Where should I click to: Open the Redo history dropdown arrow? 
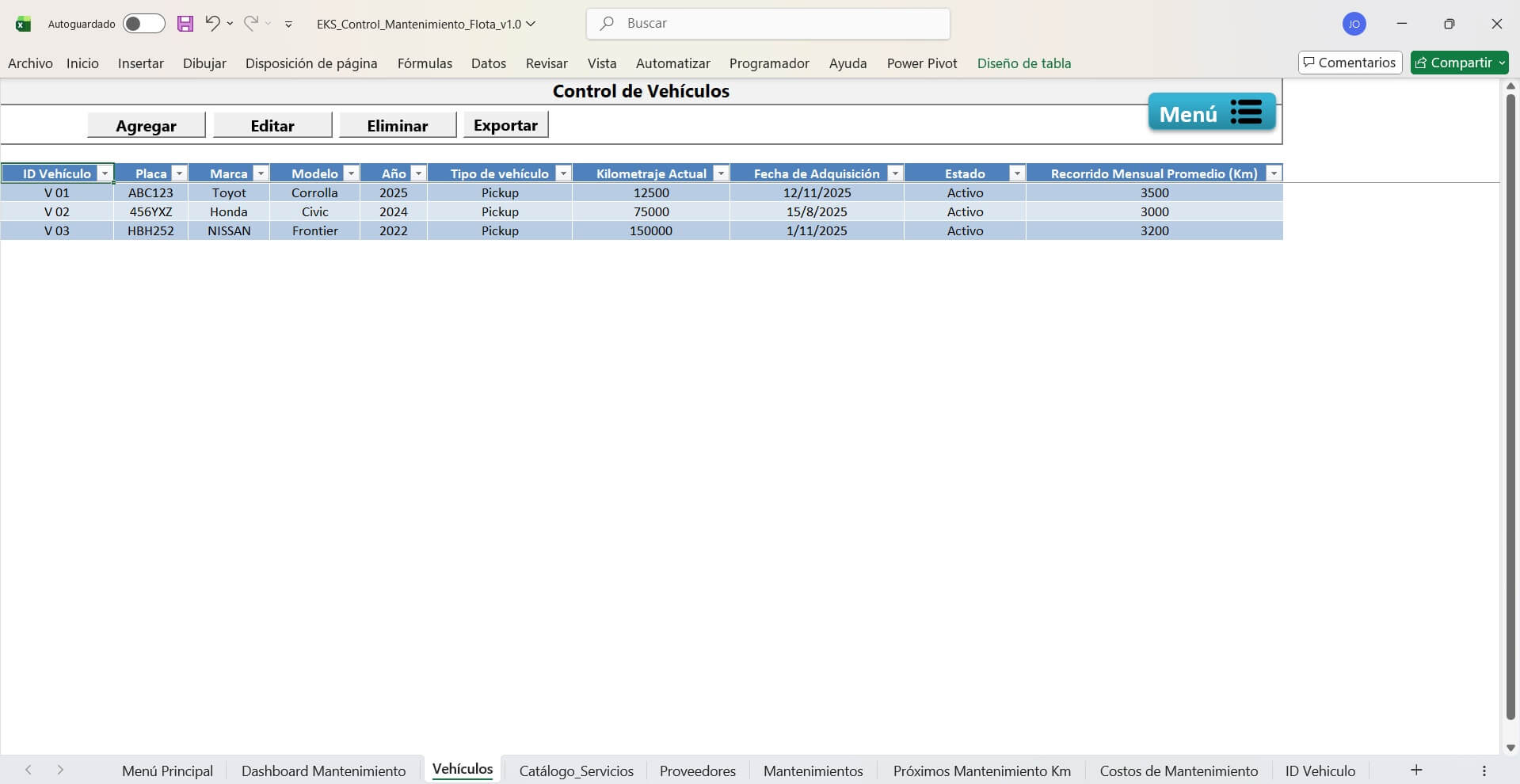point(269,24)
